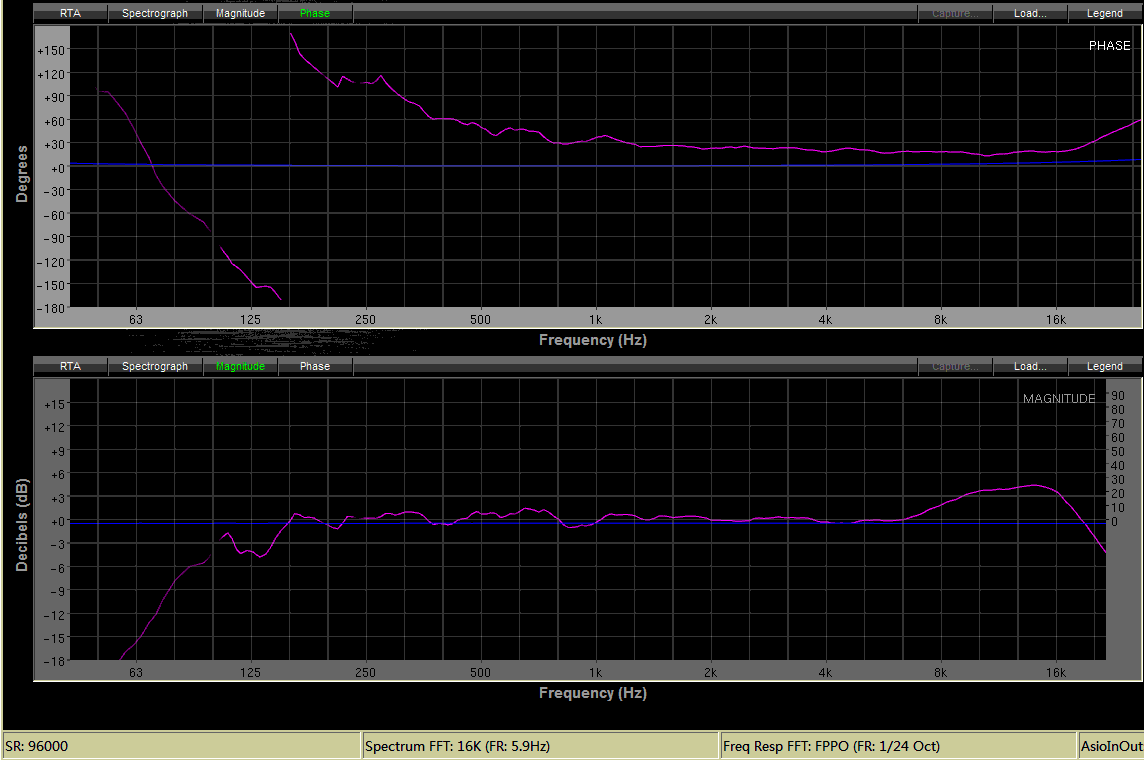
Task: Click the PHASE label in the phase graph
Action: [x=1109, y=46]
